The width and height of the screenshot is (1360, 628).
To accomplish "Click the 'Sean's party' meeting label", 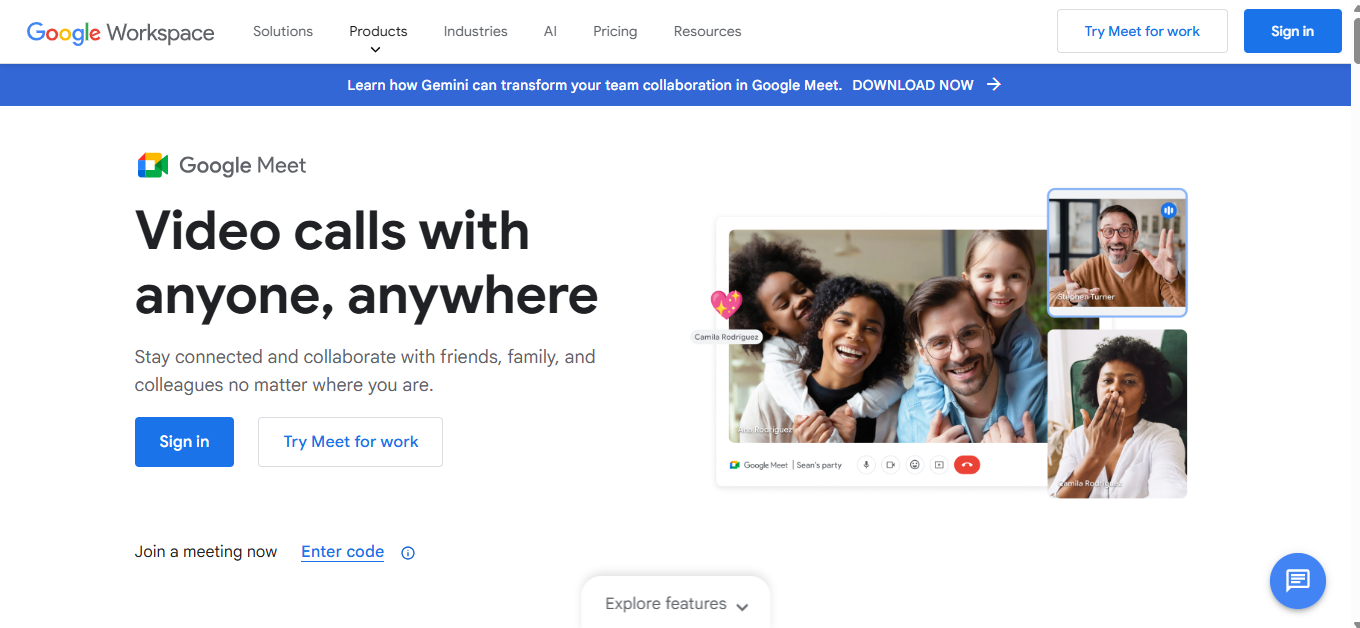I will coord(820,465).
